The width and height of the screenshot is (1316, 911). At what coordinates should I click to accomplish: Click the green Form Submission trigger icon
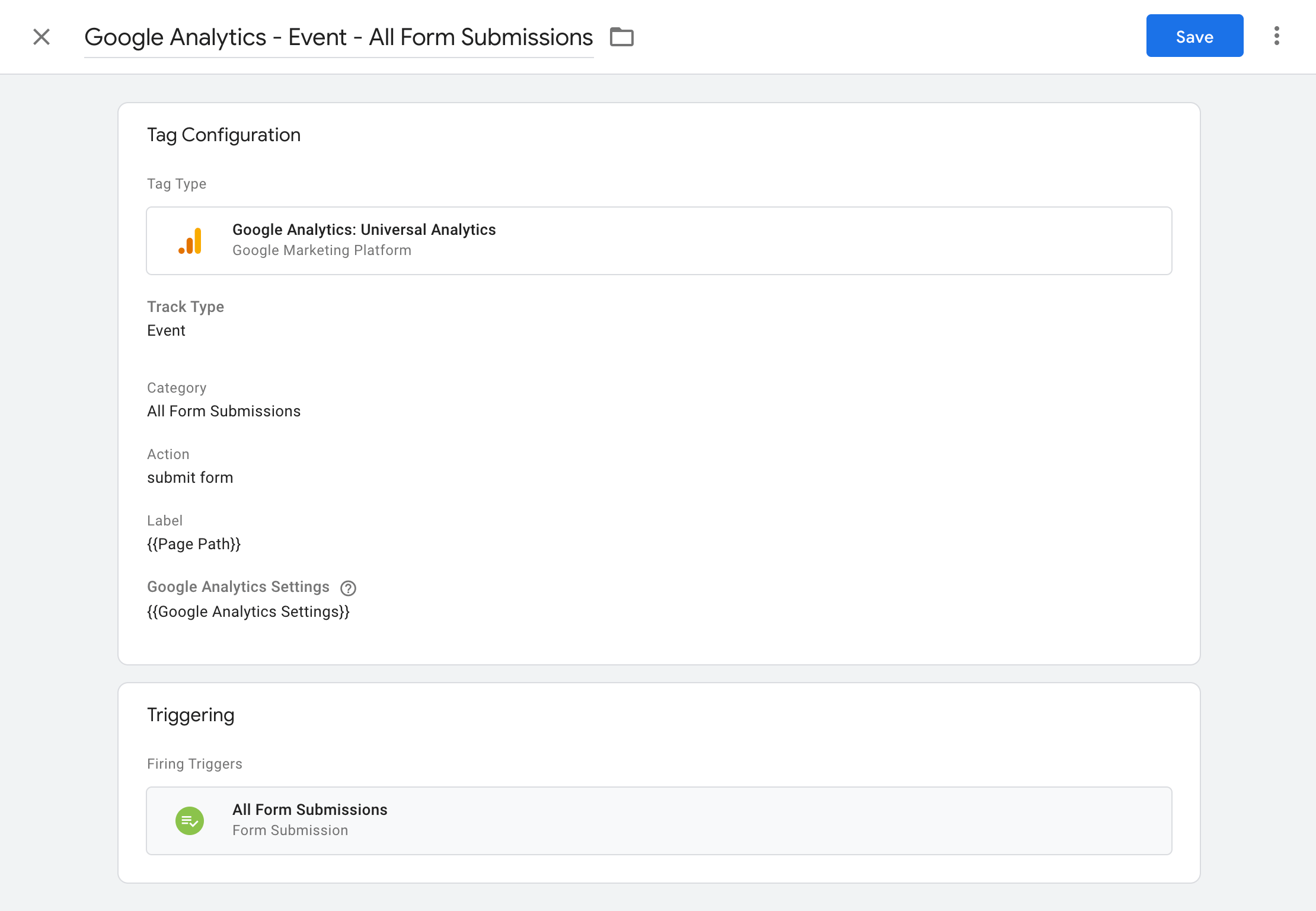(190, 821)
